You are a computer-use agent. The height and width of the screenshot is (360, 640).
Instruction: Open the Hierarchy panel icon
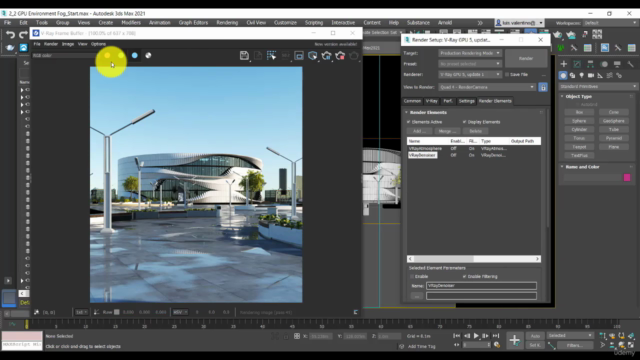pos(591,64)
